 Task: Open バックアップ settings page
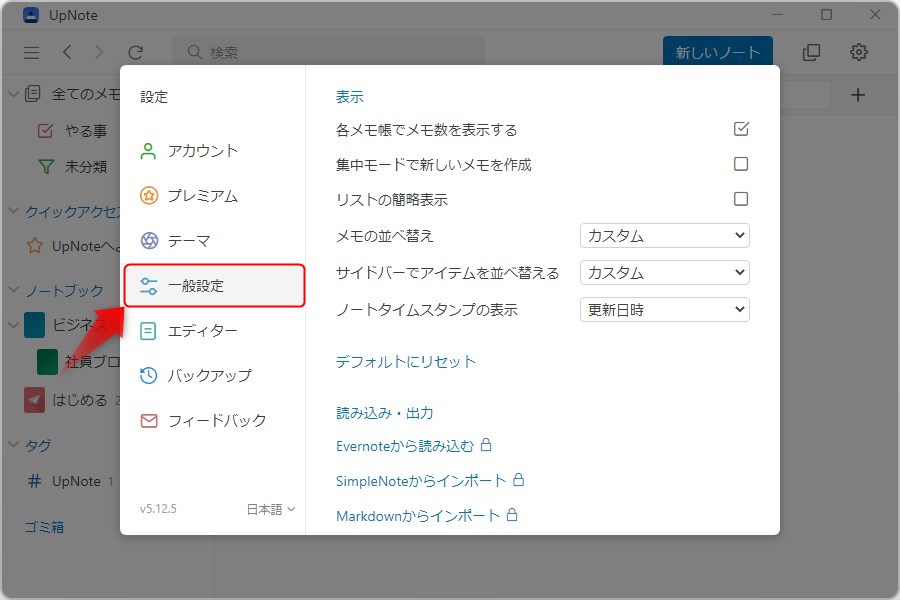(214, 376)
